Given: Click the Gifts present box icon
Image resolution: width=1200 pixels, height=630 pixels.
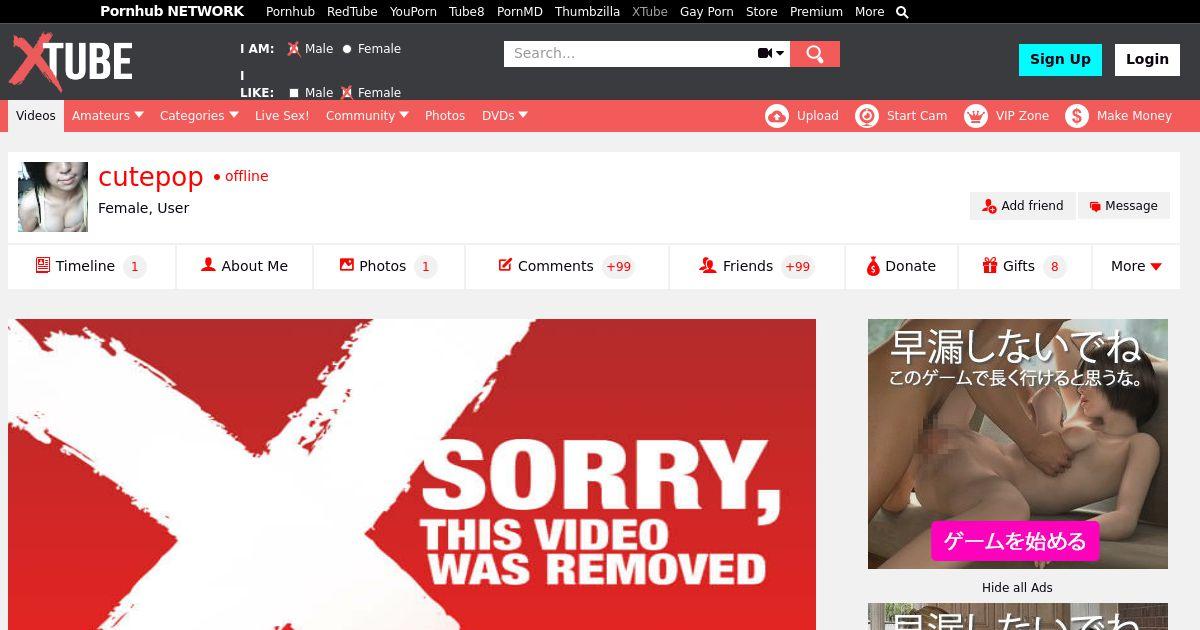Looking at the screenshot, I should [x=990, y=265].
